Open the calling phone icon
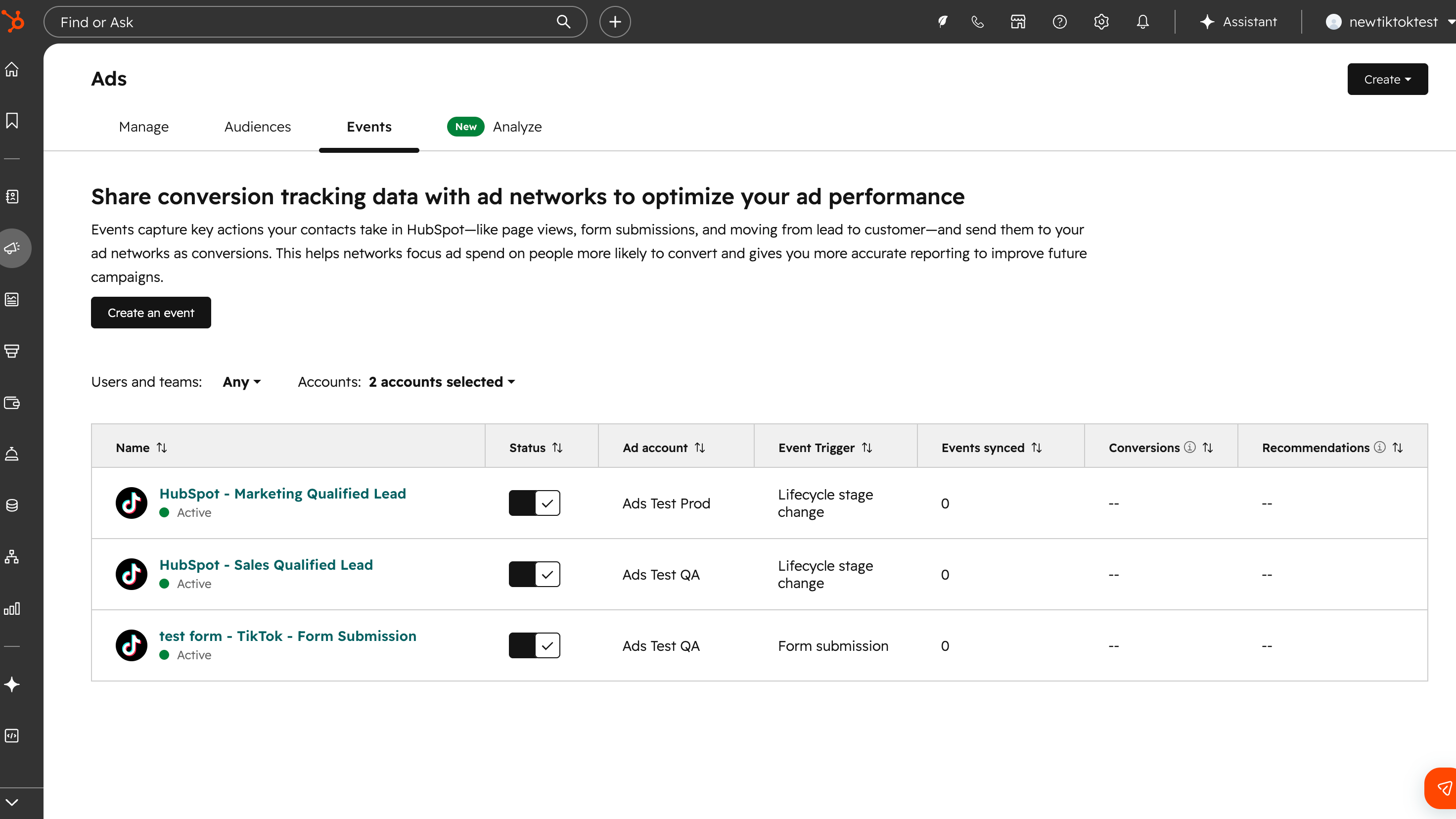 click(x=977, y=21)
